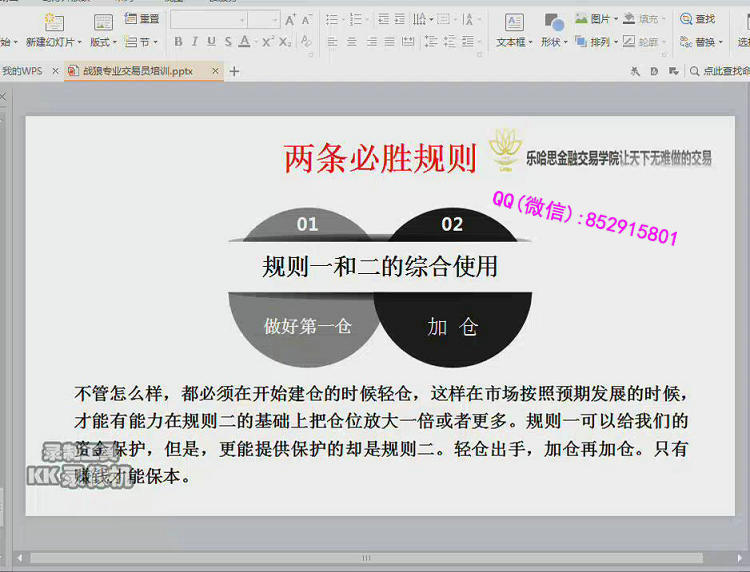Image resolution: width=750 pixels, height=572 pixels.
Task: Open a new tab with the plus button
Action: coord(235,71)
